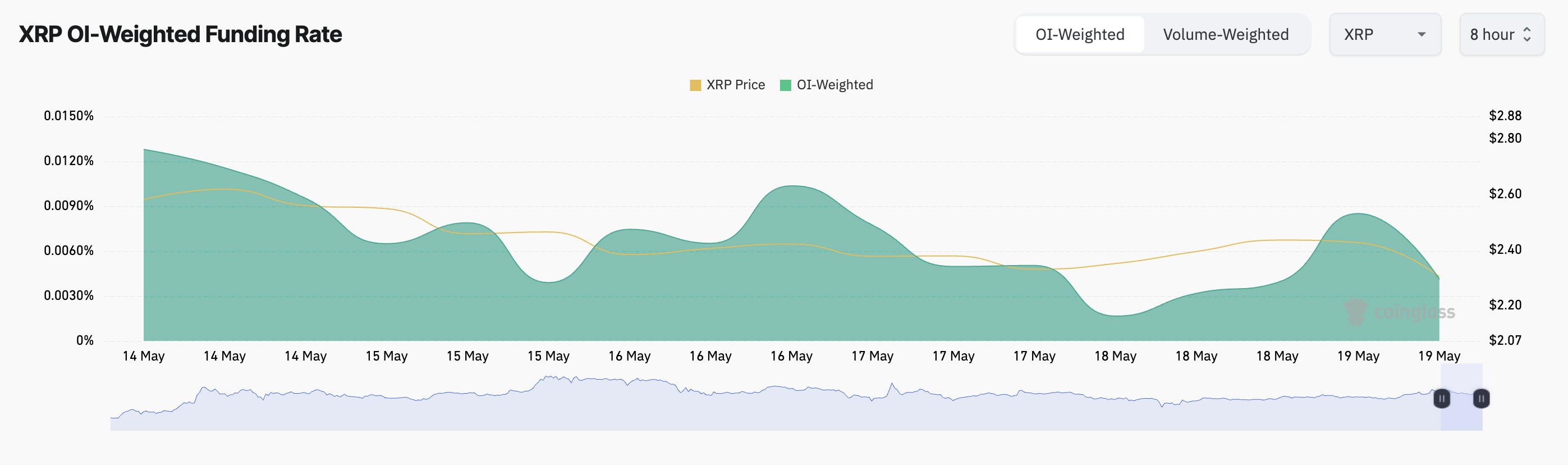1568x465 pixels.
Task: Click the XRP Price yellow legend swatch
Action: (695, 85)
